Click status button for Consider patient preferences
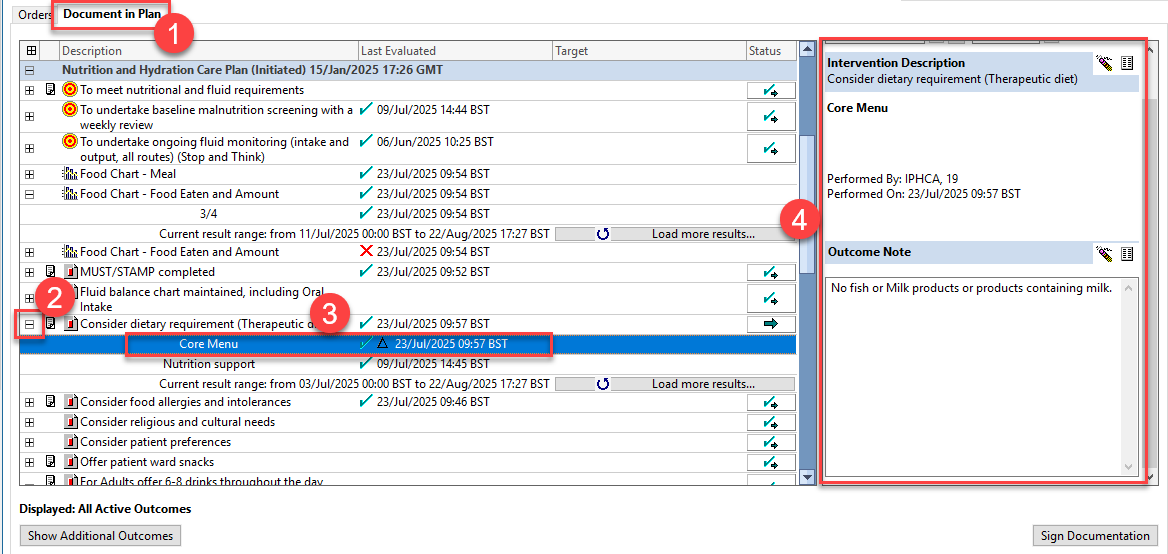Image resolution: width=1168 pixels, height=554 pixels. coord(771,442)
